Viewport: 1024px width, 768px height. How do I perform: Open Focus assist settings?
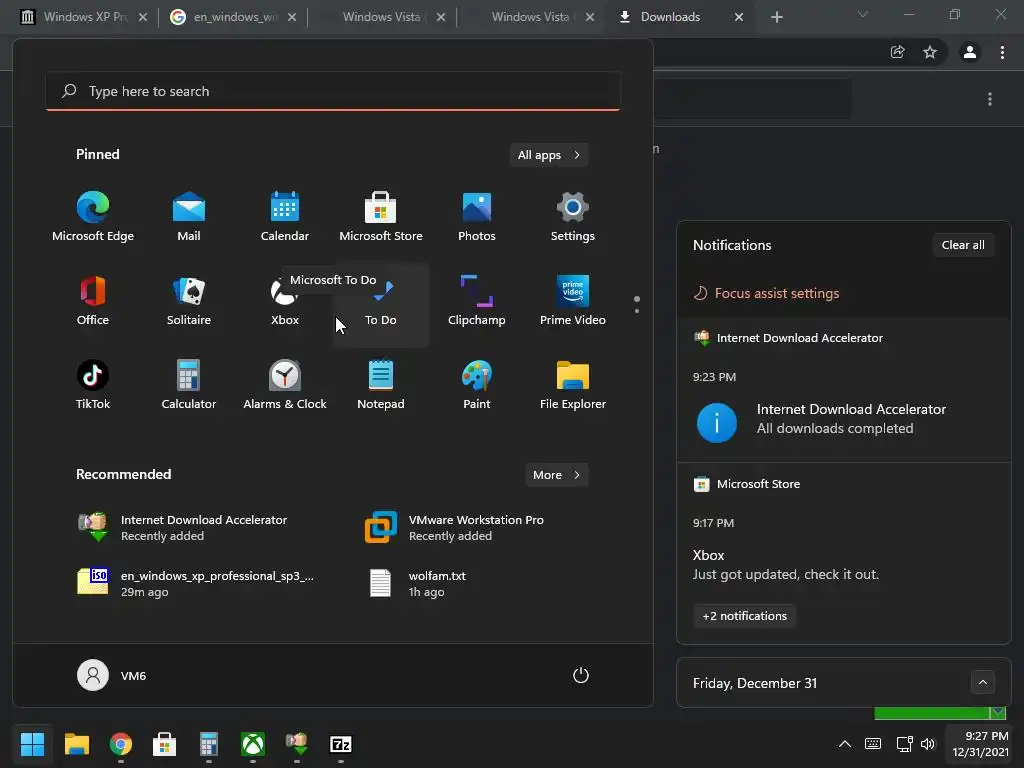click(767, 293)
